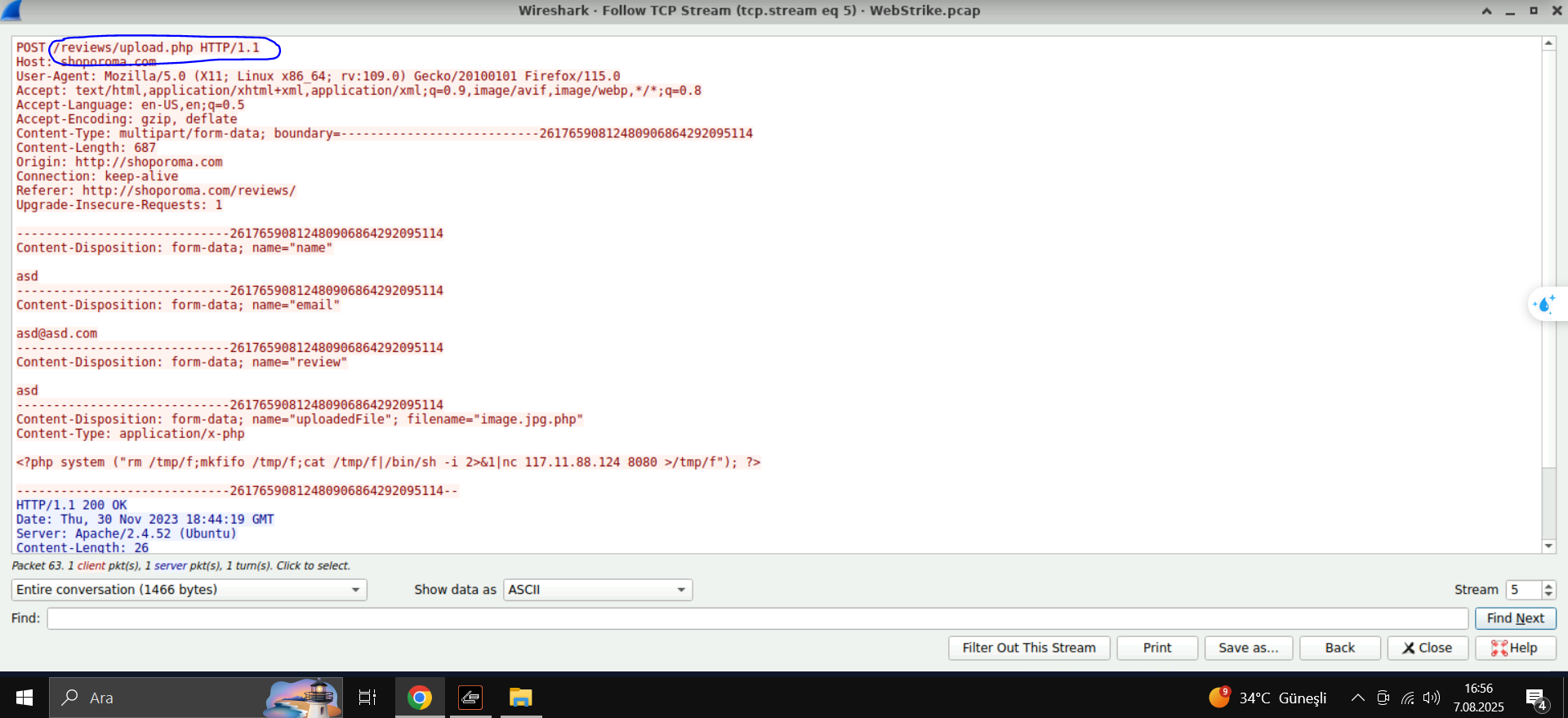
Task: Open Help for the Follow Stream dialog
Action: click(1515, 648)
